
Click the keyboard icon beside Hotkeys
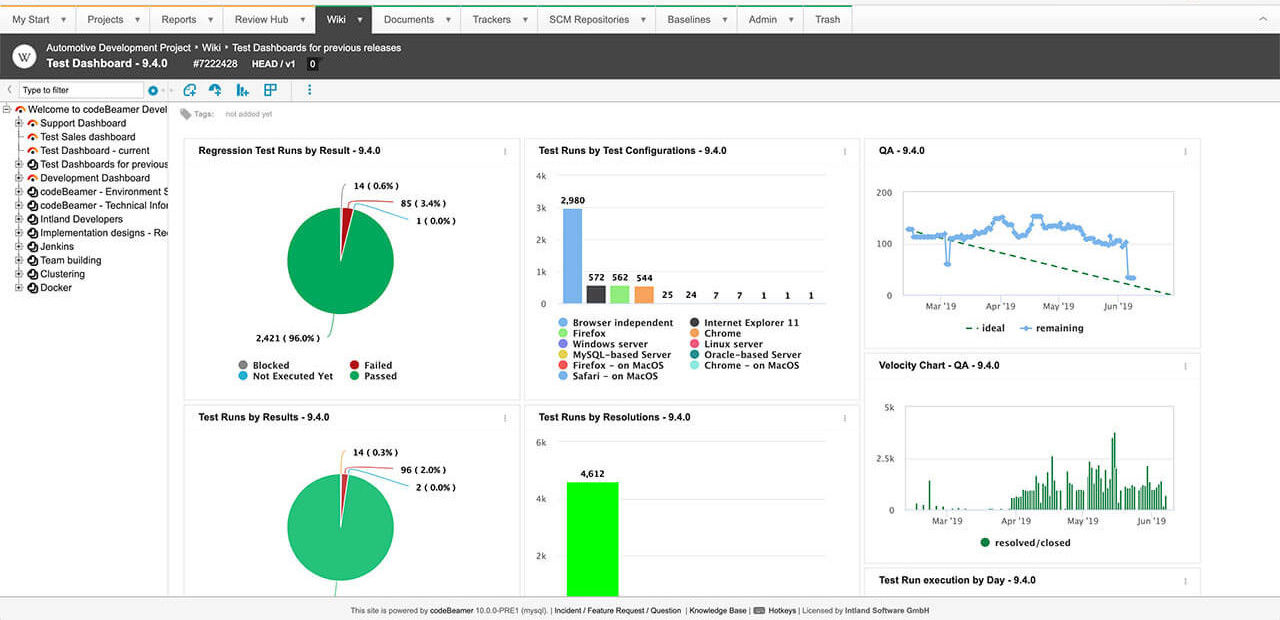click(759, 610)
